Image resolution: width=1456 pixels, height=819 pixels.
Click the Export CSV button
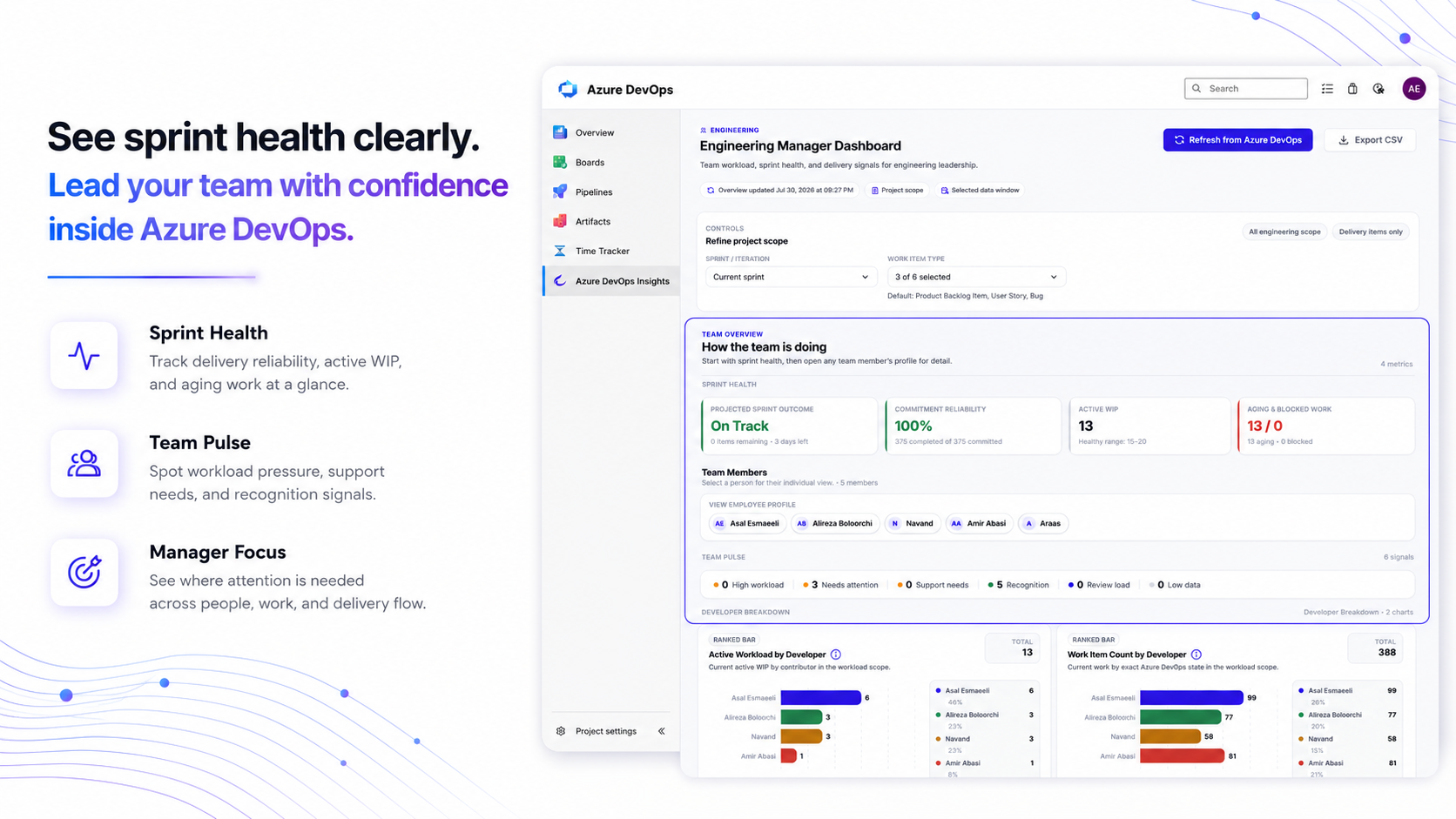1370,140
